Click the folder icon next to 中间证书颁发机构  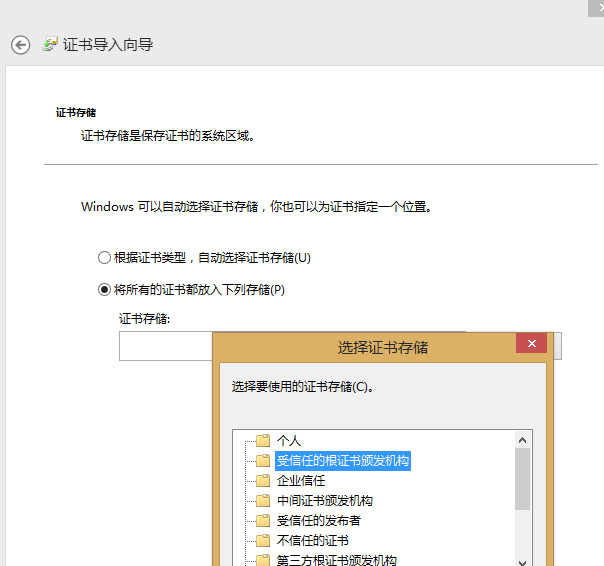tap(263, 500)
